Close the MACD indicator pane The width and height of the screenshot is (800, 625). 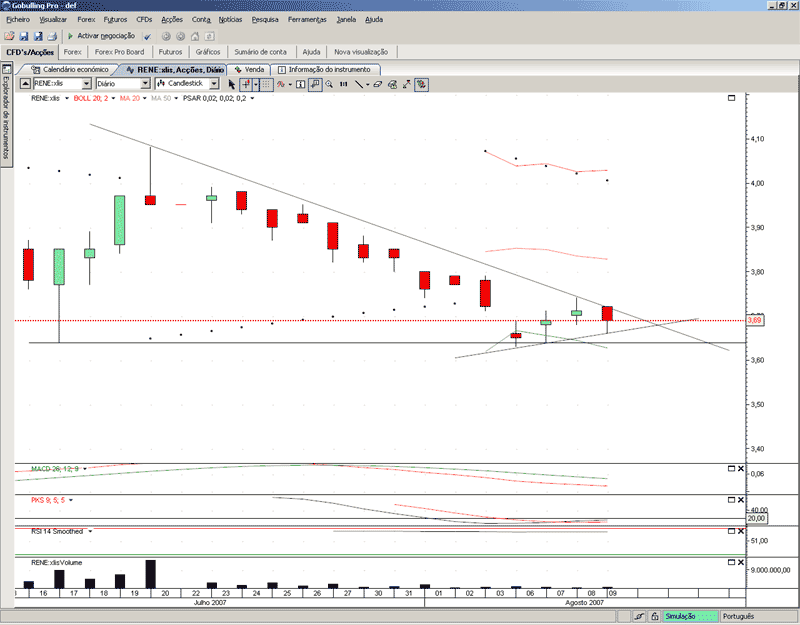coord(741,468)
